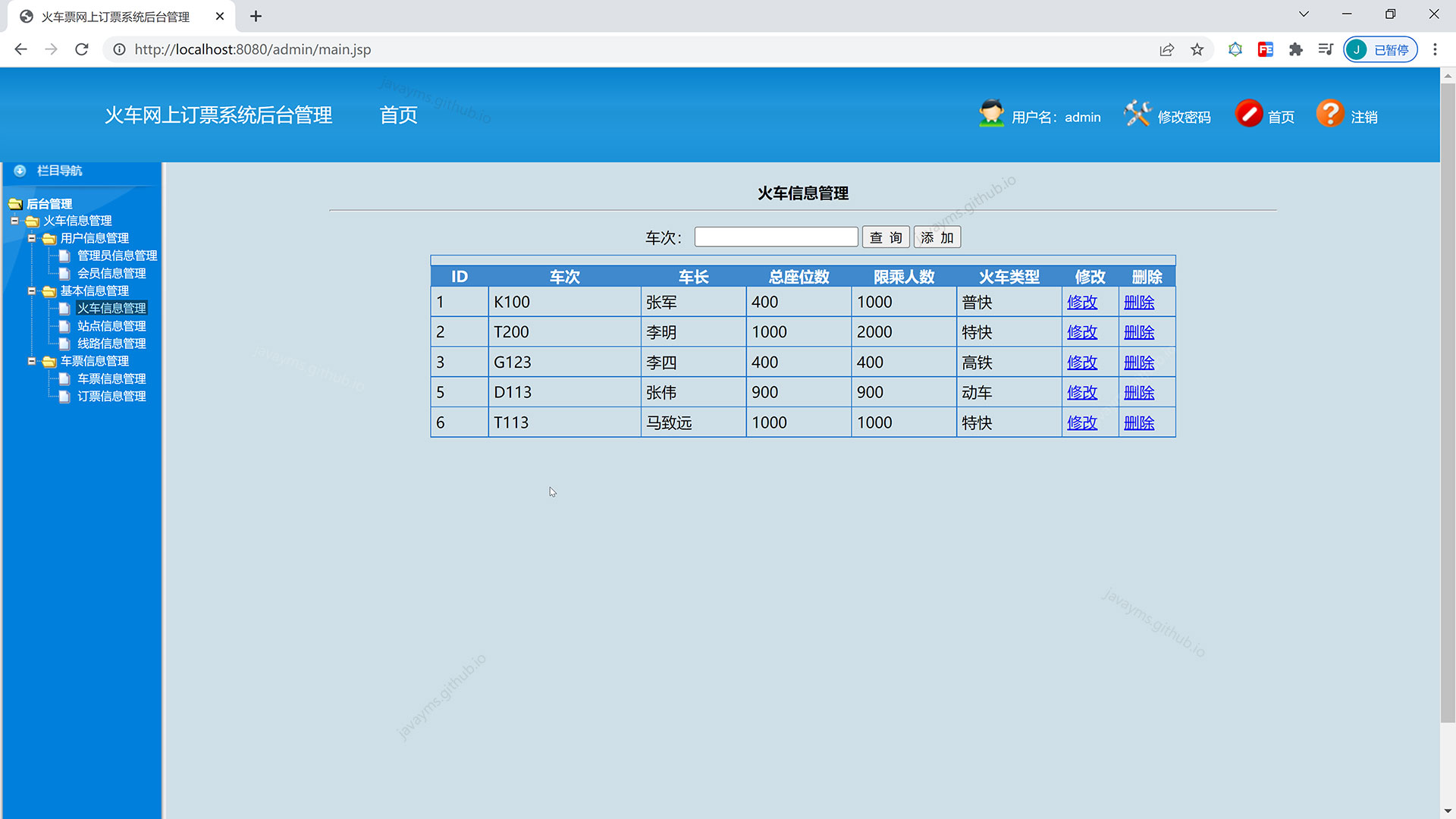This screenshot has height=819, width=1456.
Task: Close the 火车票网上订票系统后台管理 tab
Action: [x=220, y=16]
